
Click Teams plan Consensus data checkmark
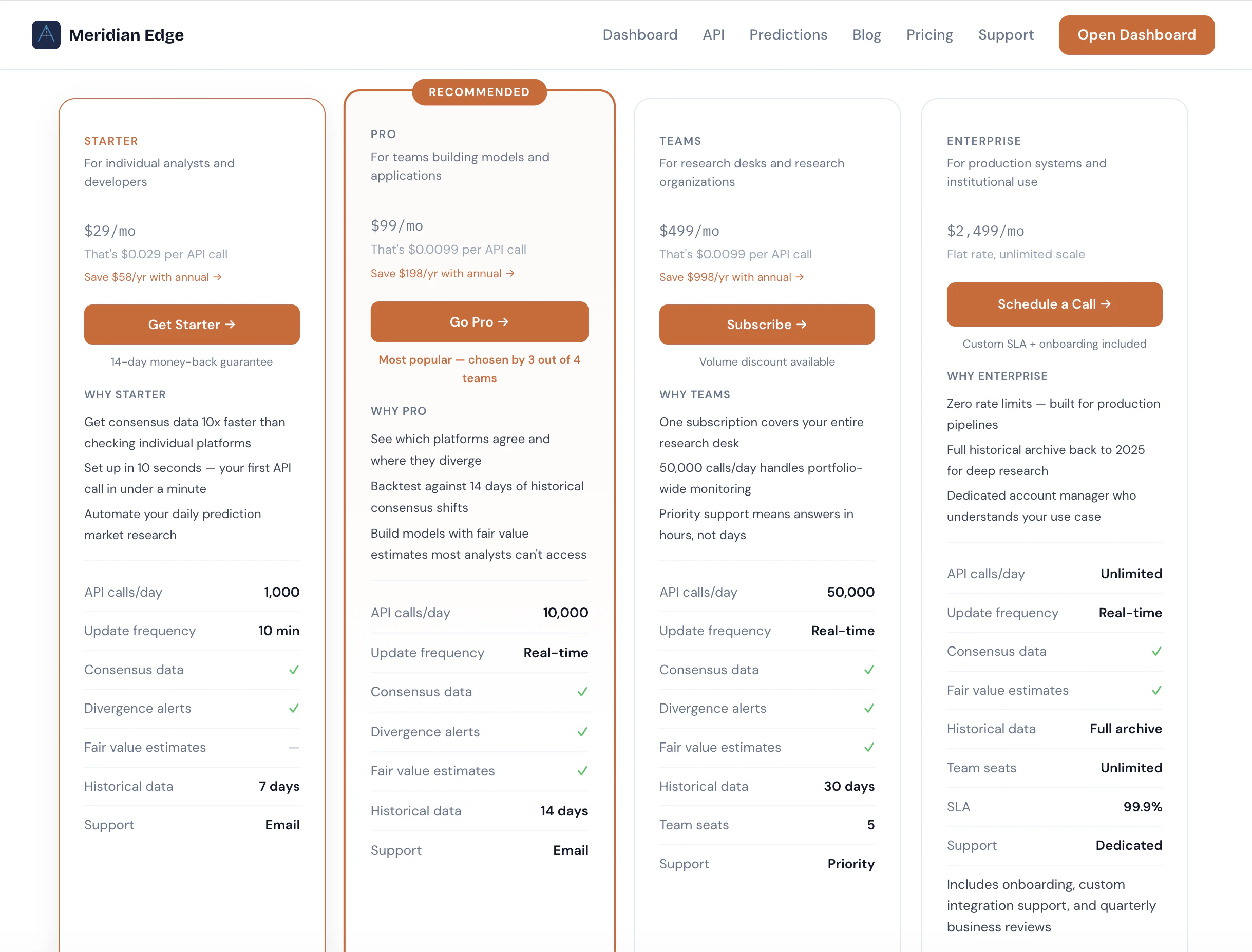tap(869, 670)
